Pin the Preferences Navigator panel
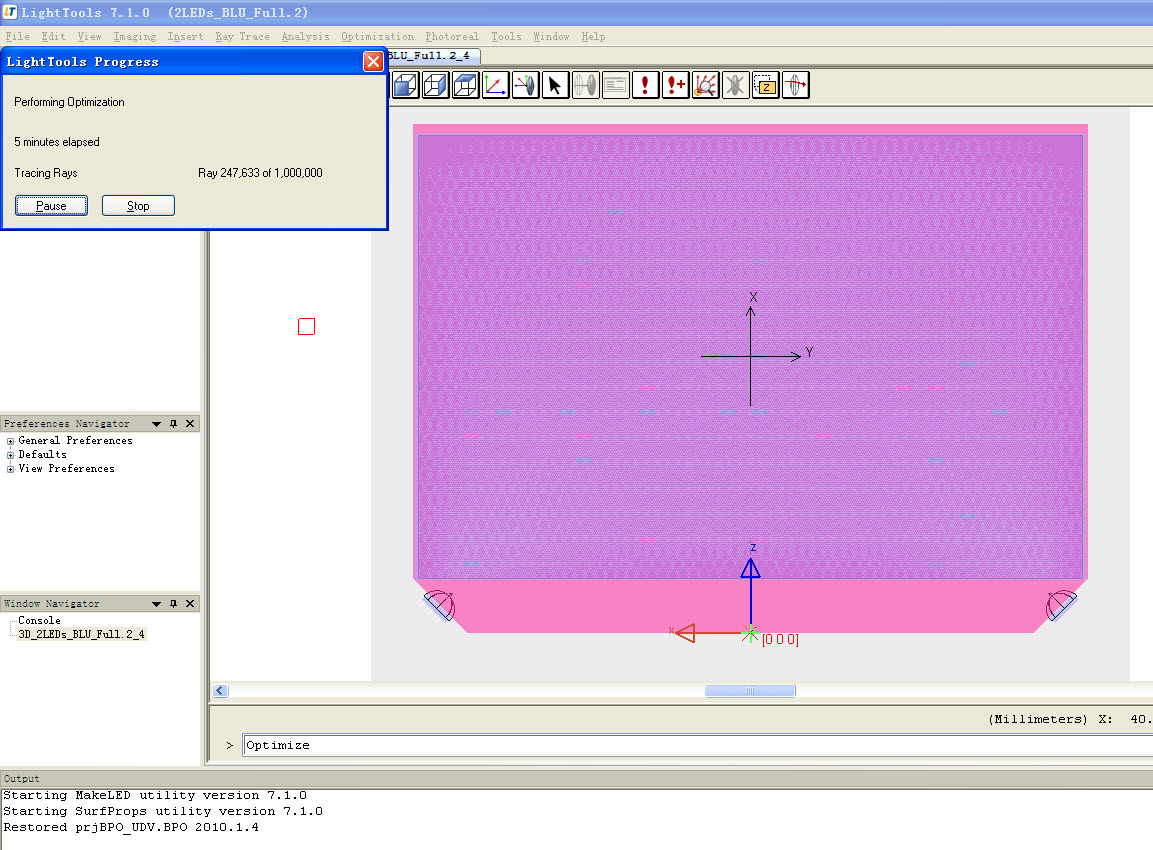This screenshot has width=1153, height=850. tap(174, 424)
